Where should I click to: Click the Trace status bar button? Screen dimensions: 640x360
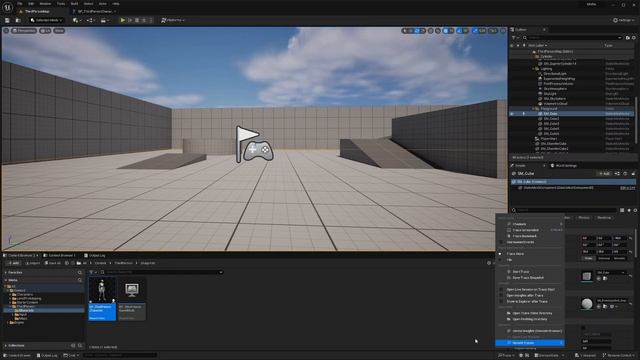click(x=506, y=356)
